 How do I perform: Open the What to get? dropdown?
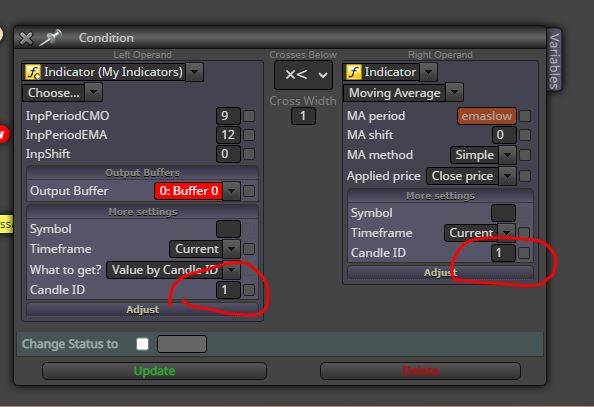pyautogui.click(x=231, y=270)
